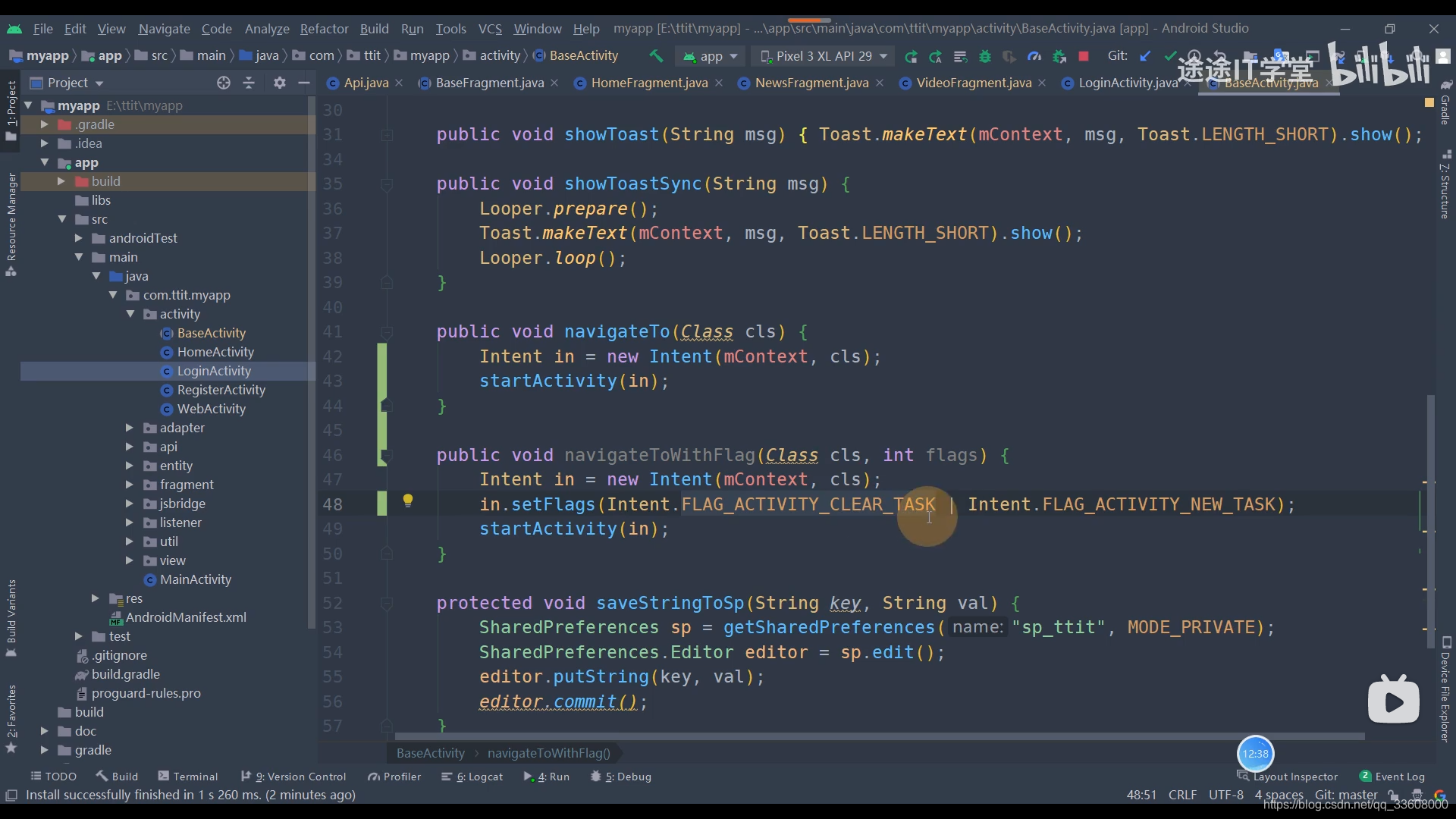1456x819 pixels.
Task: Click the activity breadcrumb in navigation bar
Action: pos(491,56)
